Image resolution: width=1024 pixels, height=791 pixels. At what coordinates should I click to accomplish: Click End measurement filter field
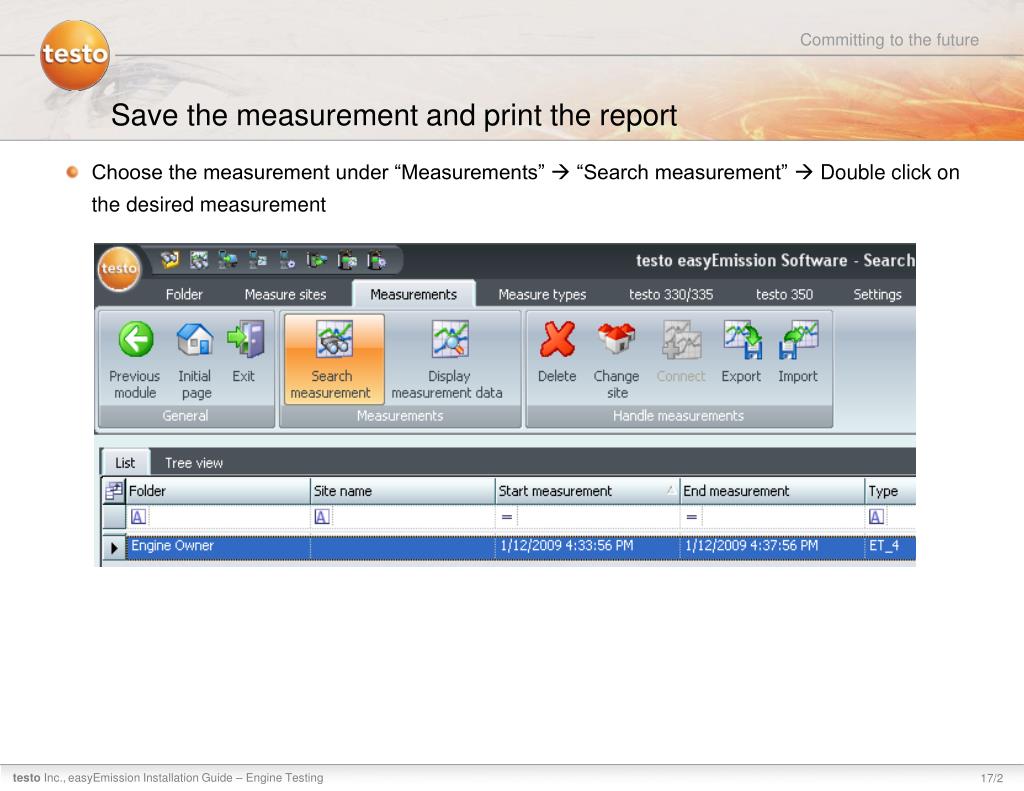[782, 517]
